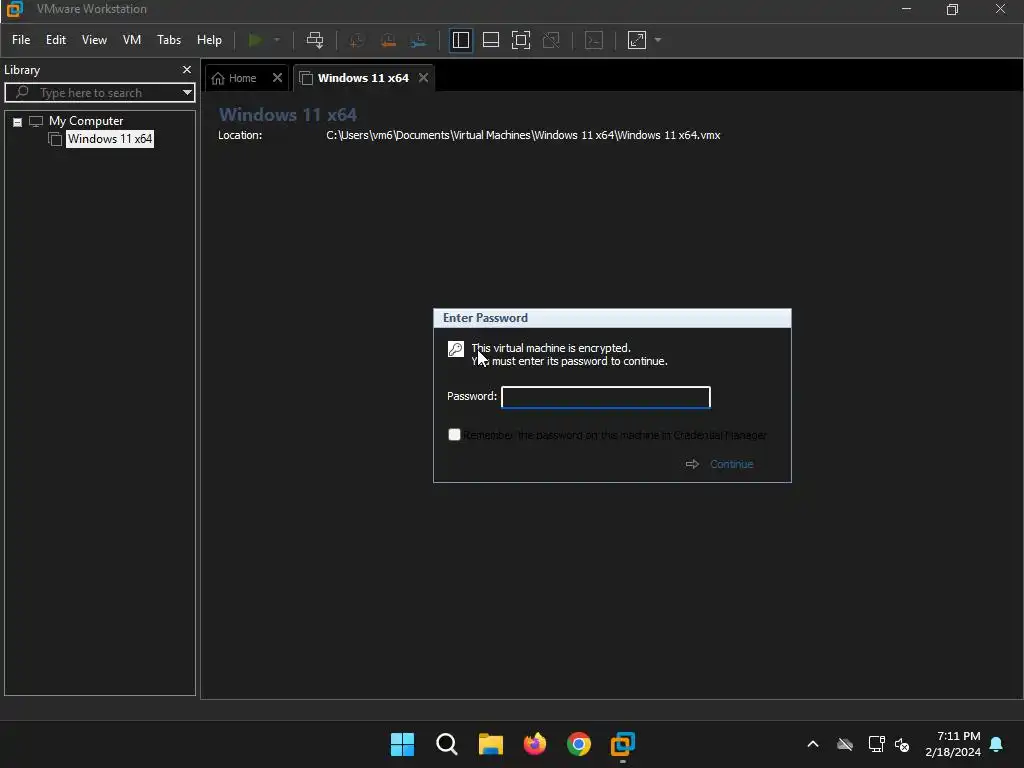Restore down the VMware Workstation window
This screenshot has width=1024, height=768.
tap(952, 9)
